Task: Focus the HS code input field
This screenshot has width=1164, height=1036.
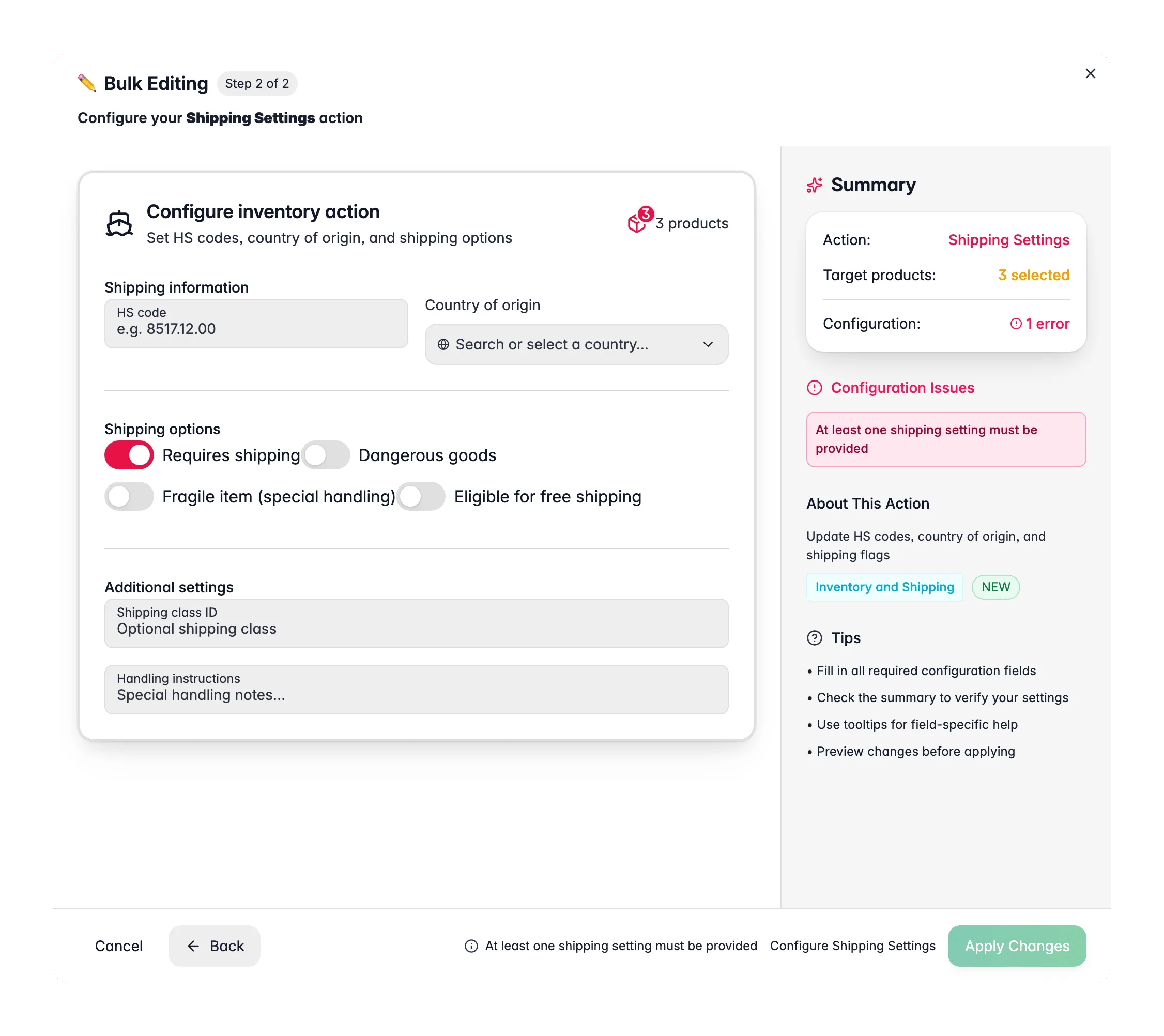Action: pos(256,324)
